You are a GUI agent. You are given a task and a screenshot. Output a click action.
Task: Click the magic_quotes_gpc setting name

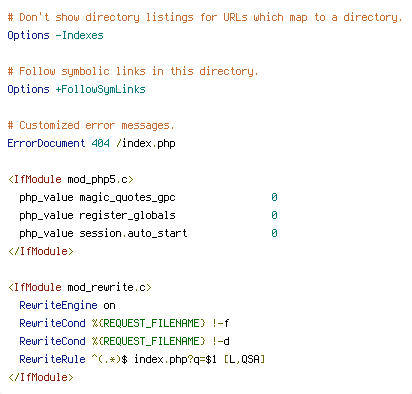pyautogui.click(x=127, y=197)
